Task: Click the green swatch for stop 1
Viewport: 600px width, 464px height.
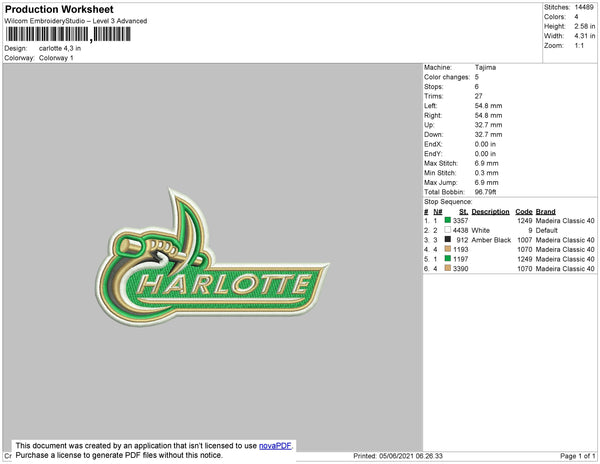Action: point(447,220)
